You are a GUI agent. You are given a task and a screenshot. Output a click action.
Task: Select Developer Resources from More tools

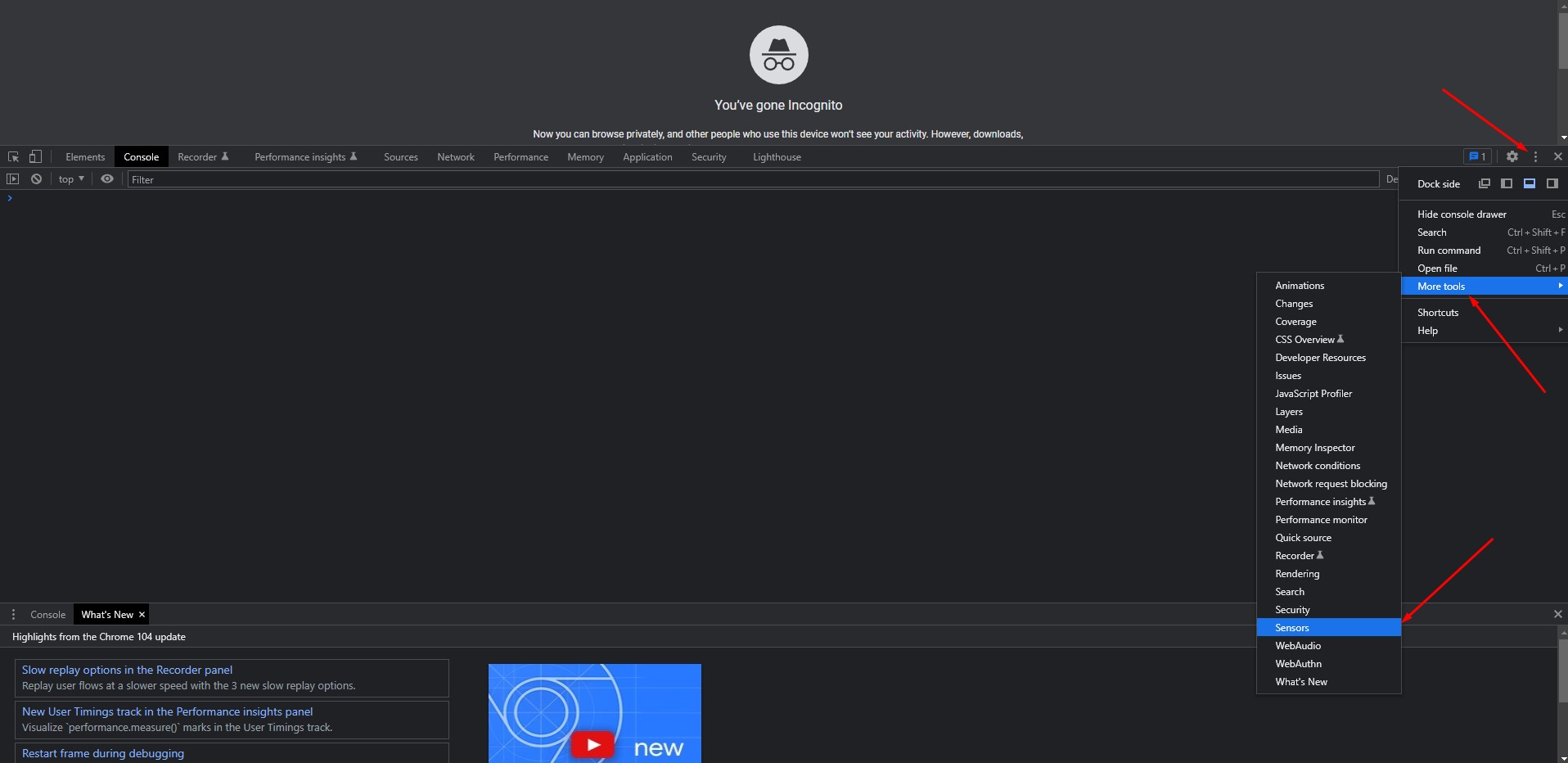click(x=1329, y=357)
